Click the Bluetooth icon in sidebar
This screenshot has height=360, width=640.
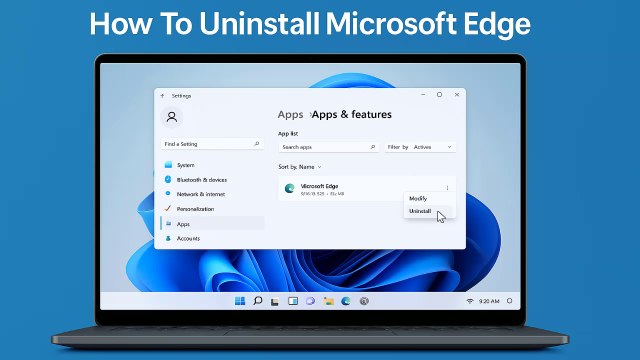(168, 179)
